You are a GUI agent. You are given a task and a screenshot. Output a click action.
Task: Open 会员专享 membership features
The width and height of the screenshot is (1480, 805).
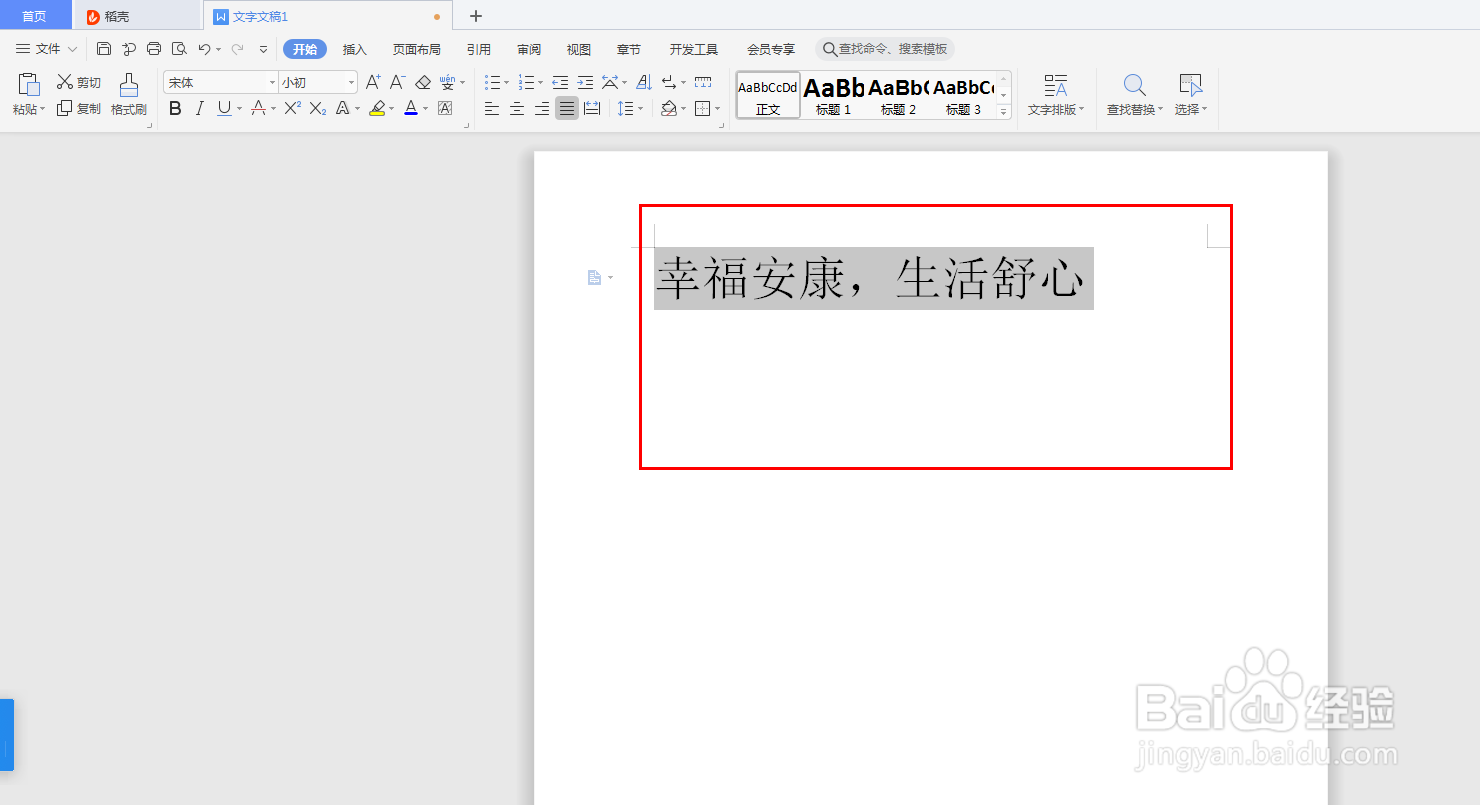click(770, 48)
